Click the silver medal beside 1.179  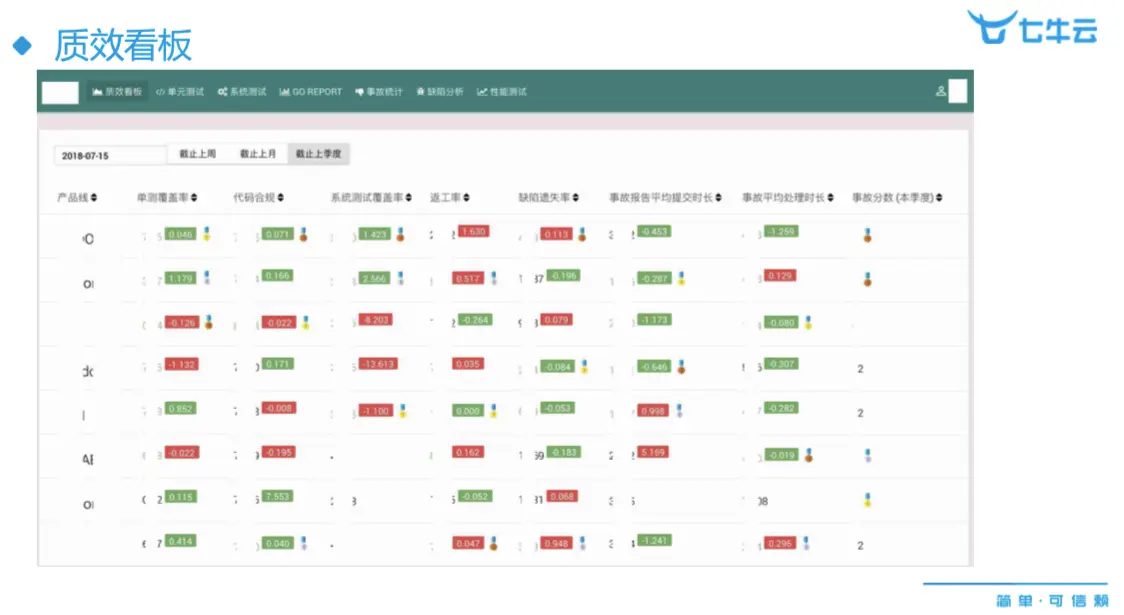[x=206, y=277]
